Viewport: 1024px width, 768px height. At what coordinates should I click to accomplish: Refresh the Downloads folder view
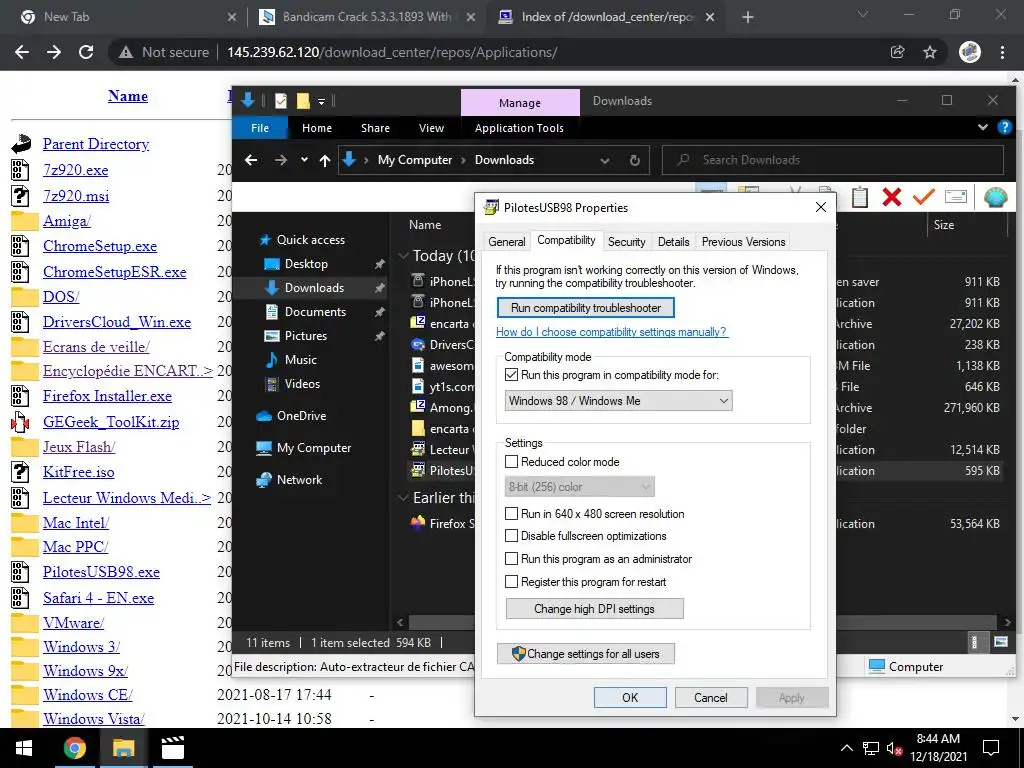tap(634, 160)
